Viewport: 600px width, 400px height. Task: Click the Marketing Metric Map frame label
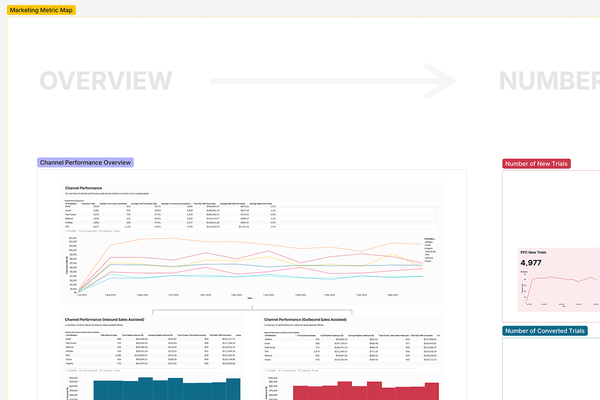click(x=43, y=9)
